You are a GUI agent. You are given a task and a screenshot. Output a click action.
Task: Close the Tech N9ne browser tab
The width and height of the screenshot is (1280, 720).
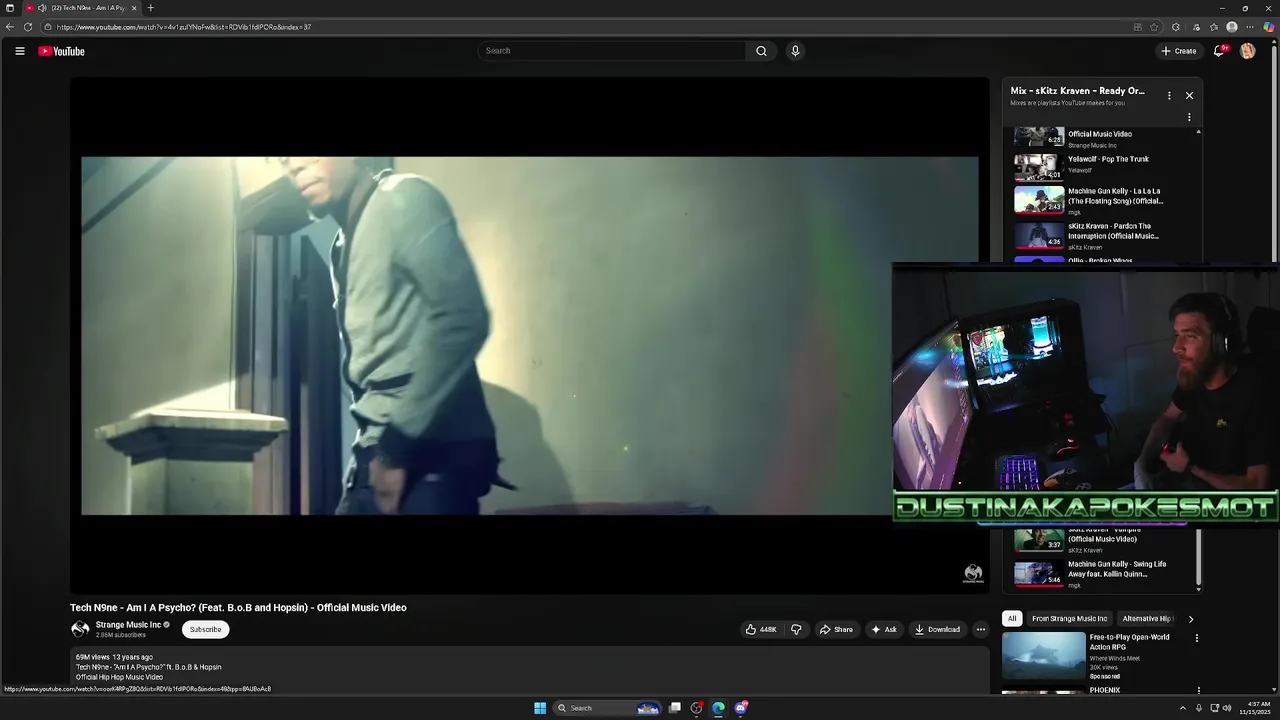click(x=134, y=8)
